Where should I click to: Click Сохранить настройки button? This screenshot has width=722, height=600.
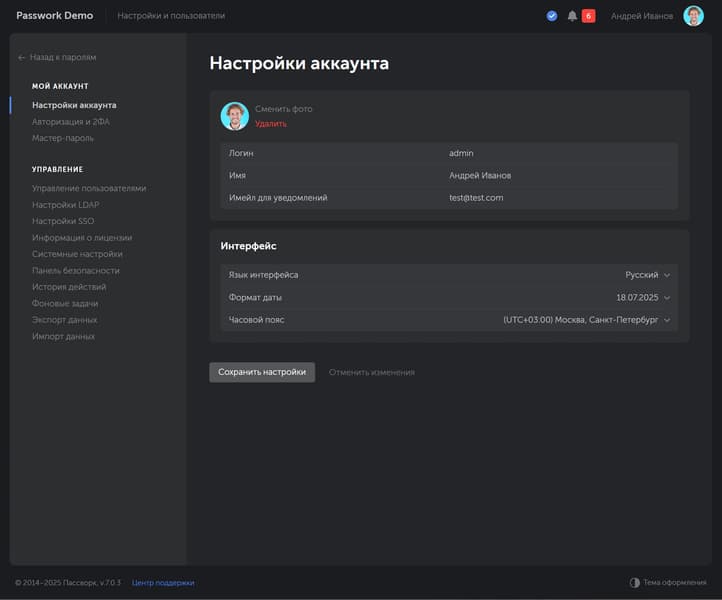(262, 372)
